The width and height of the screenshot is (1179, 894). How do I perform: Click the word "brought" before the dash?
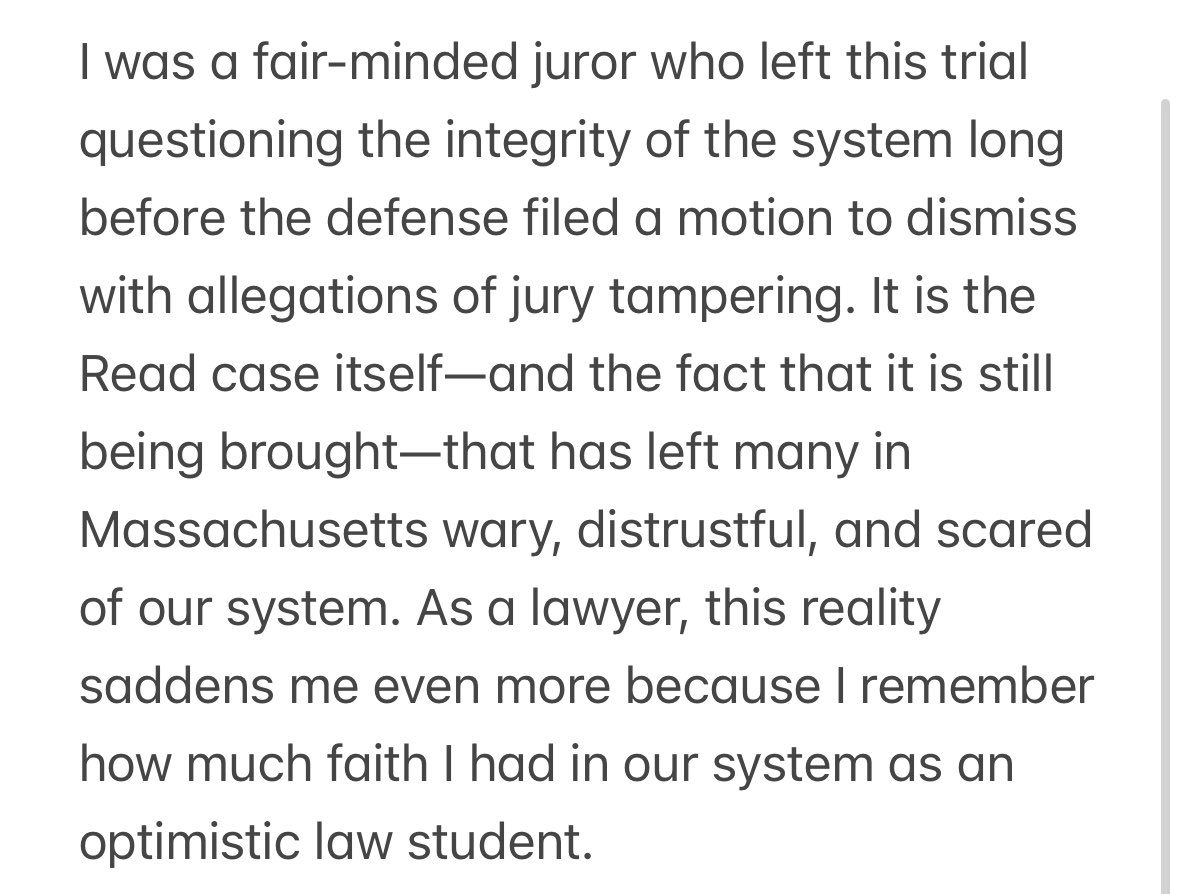pos(308,454)
